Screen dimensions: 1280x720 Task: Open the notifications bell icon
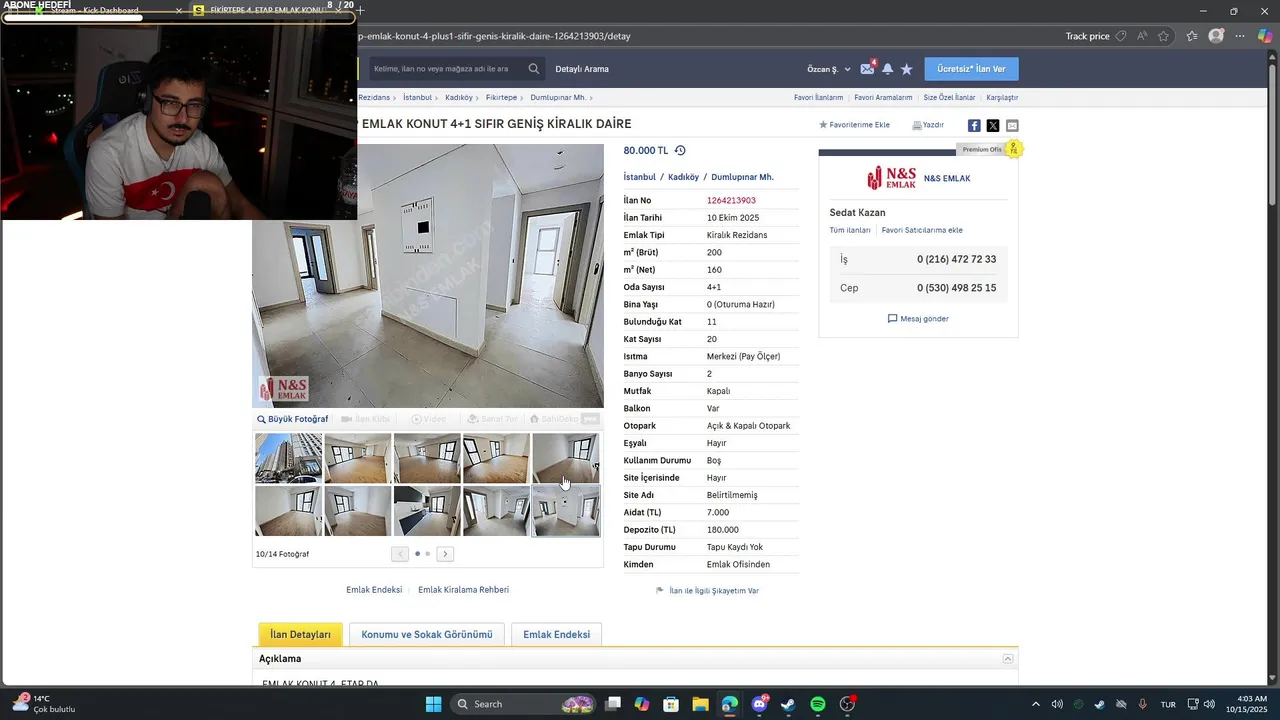[x=887, y=69]
